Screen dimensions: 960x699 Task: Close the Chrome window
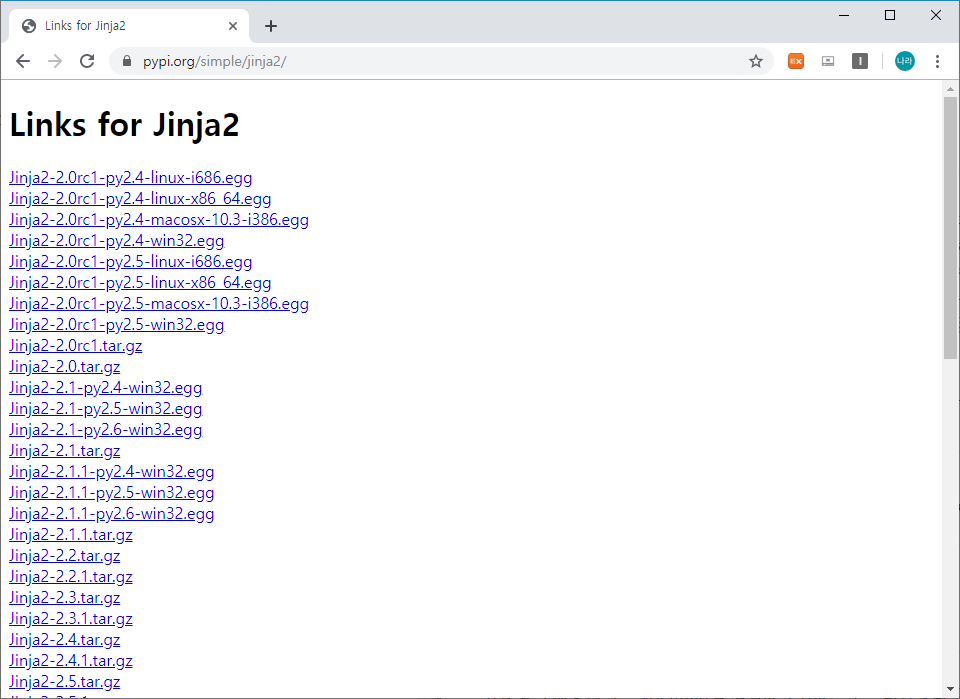coord(936,15)
